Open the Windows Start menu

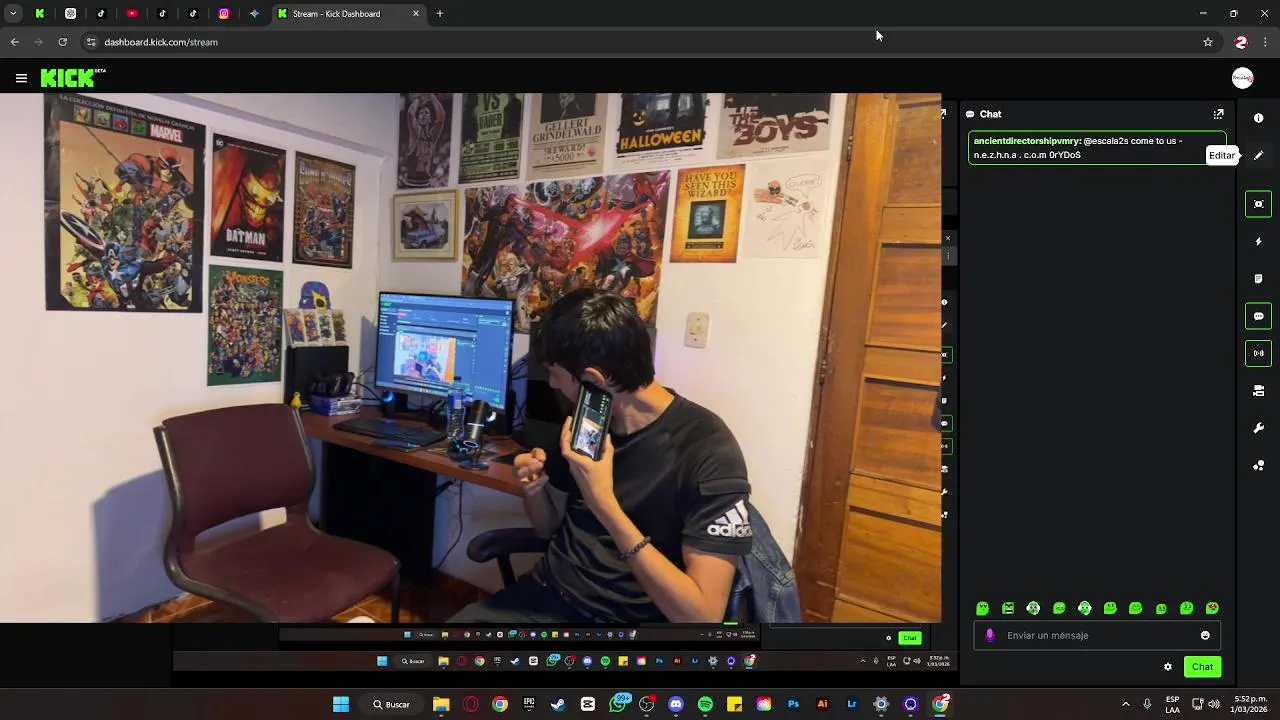point(341,704)
